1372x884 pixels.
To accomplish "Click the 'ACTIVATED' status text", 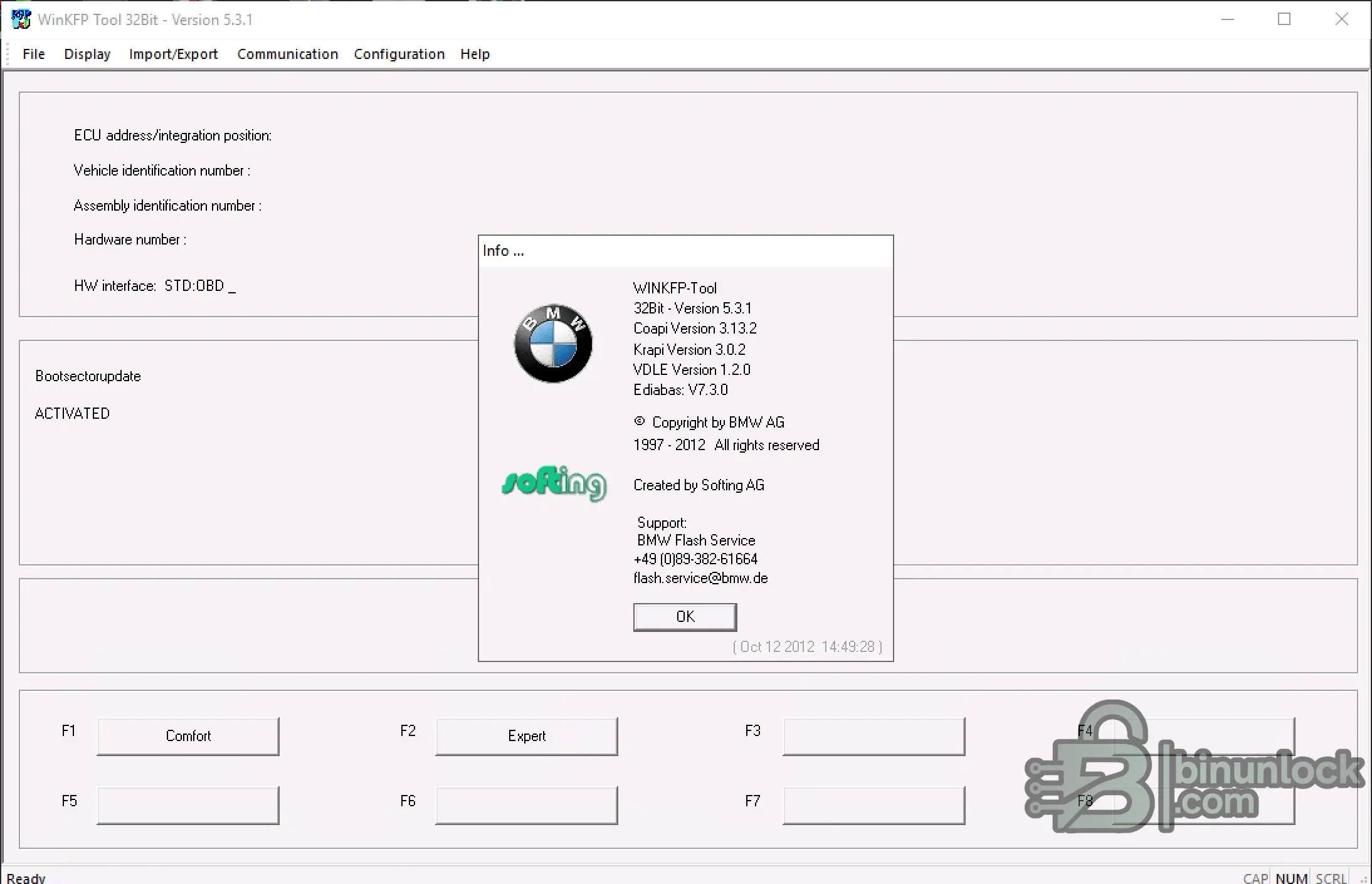I will pos(72,414).
